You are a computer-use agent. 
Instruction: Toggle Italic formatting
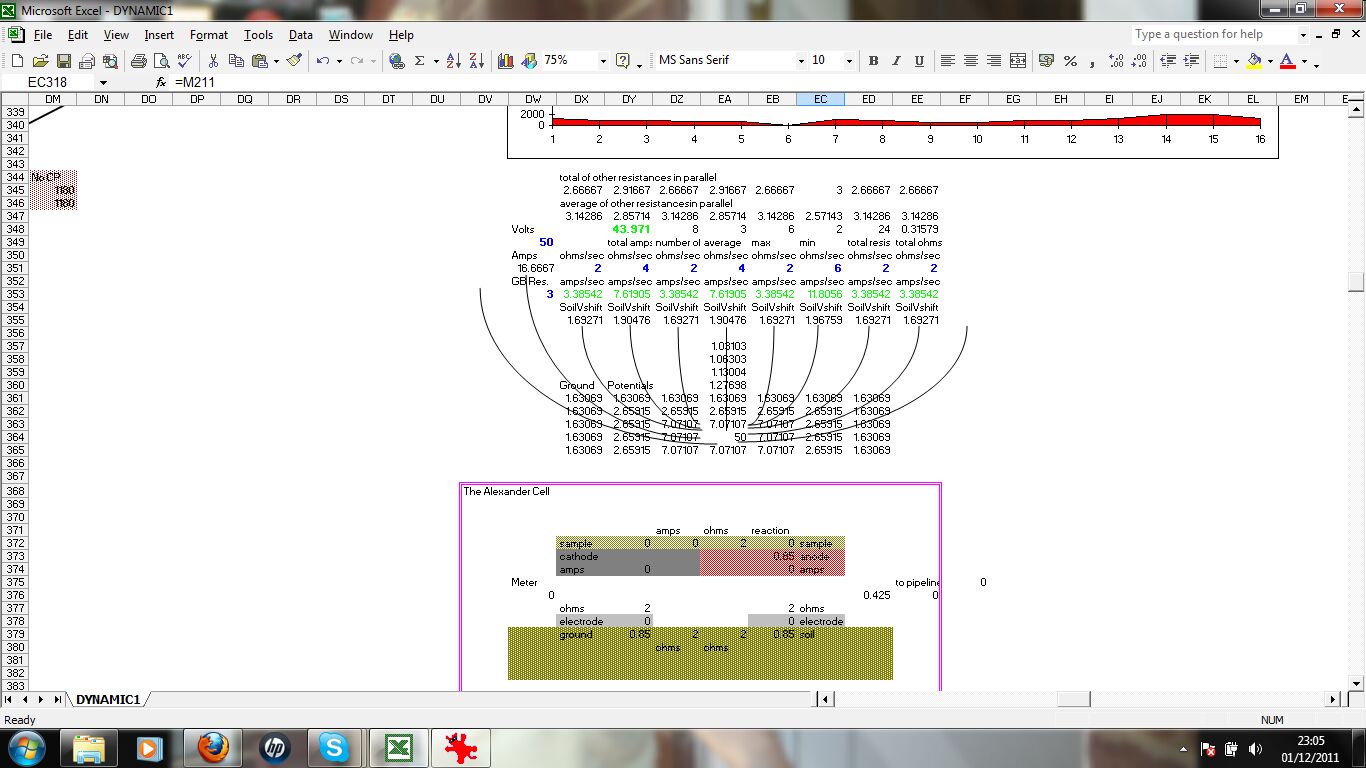(896, 61)
